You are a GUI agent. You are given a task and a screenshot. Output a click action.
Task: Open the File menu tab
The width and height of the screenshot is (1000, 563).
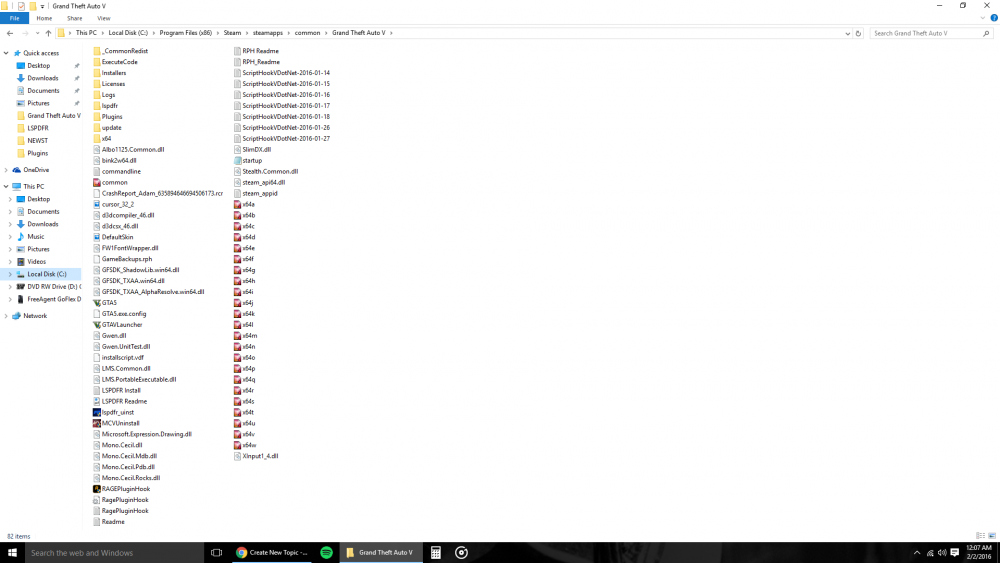pyautogui.click(x=14, y=18)
